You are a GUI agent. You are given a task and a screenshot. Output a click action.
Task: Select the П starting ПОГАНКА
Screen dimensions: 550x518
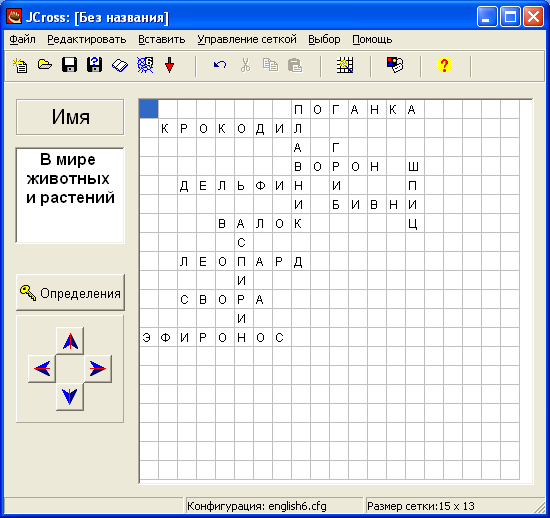(x=301, y=109)
